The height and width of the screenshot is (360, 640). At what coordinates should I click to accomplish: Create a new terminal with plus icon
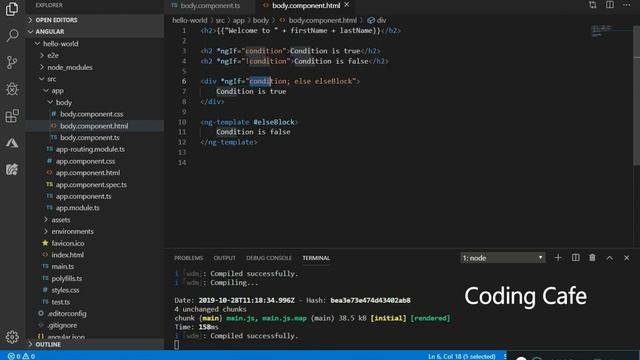(x=558, y=258)
